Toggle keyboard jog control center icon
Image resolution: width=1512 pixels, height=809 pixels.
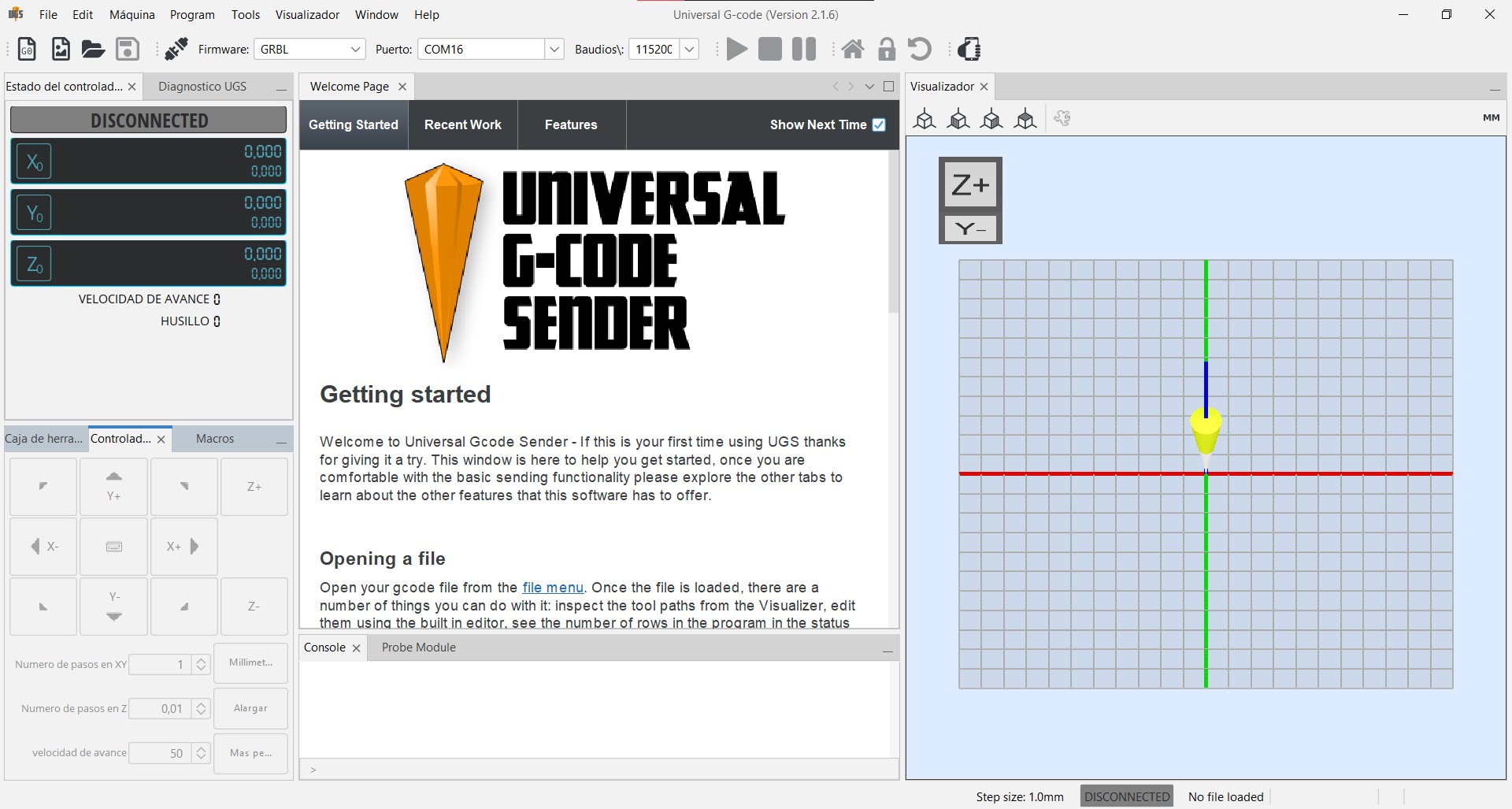[114, 547]
